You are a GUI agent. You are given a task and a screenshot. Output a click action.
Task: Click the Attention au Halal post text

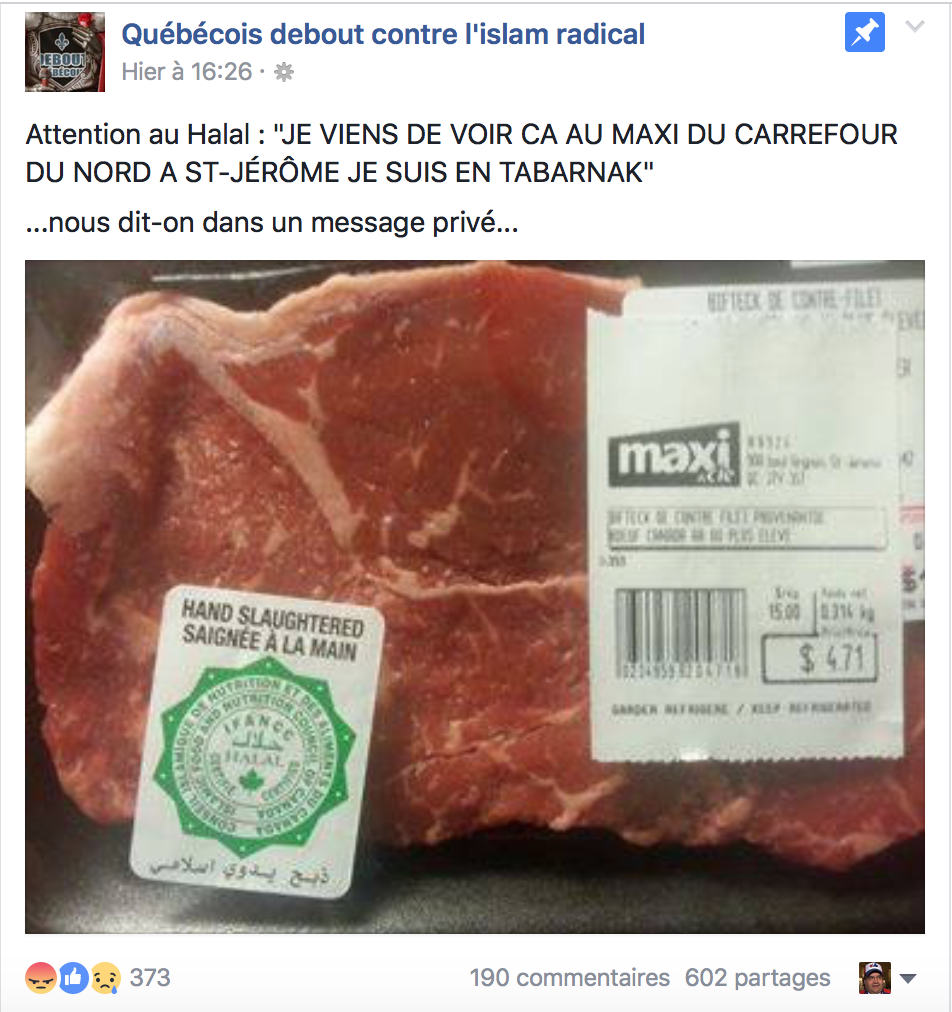461,154
